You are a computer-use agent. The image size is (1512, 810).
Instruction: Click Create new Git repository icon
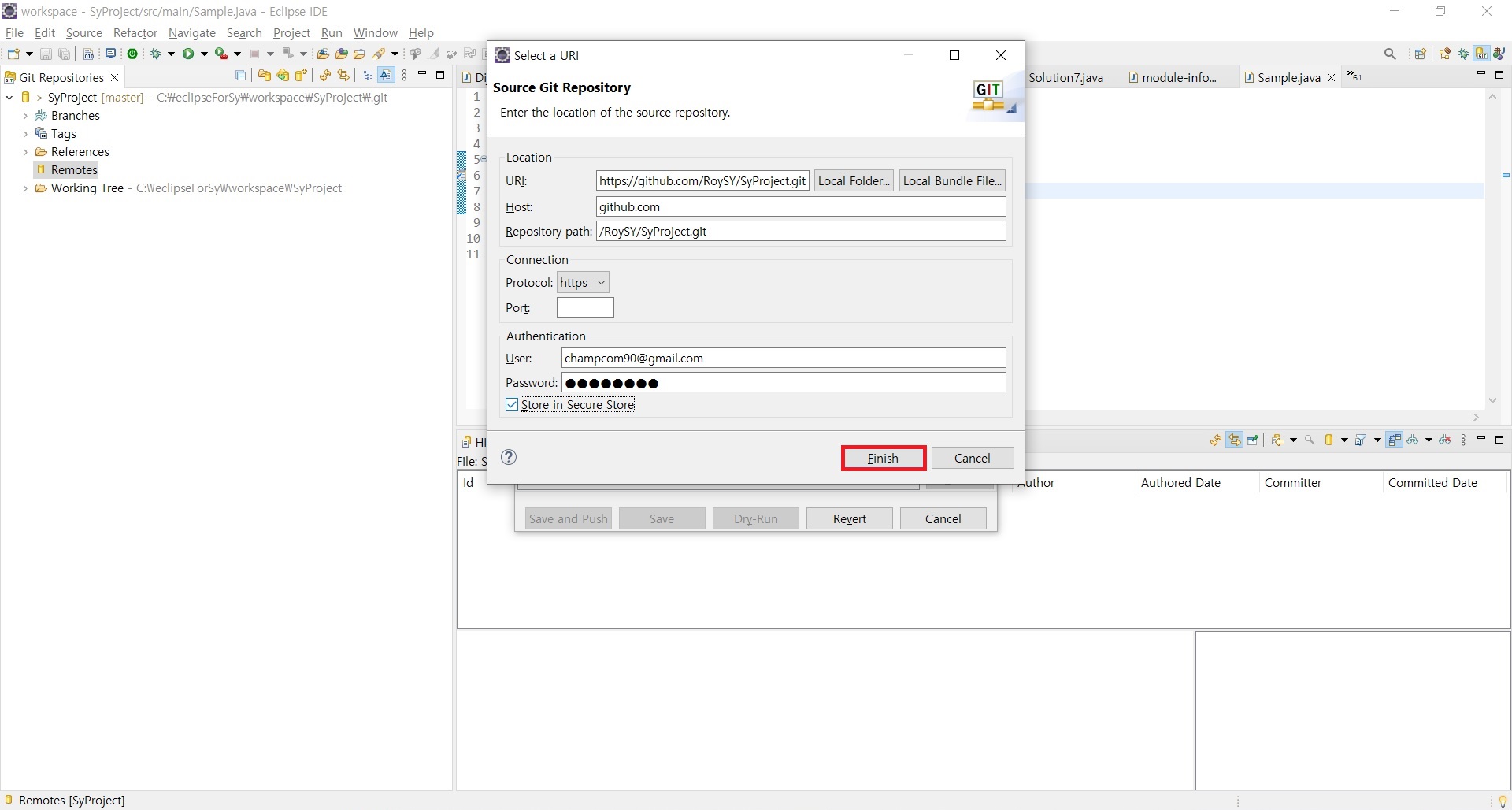tap(301, 76)
